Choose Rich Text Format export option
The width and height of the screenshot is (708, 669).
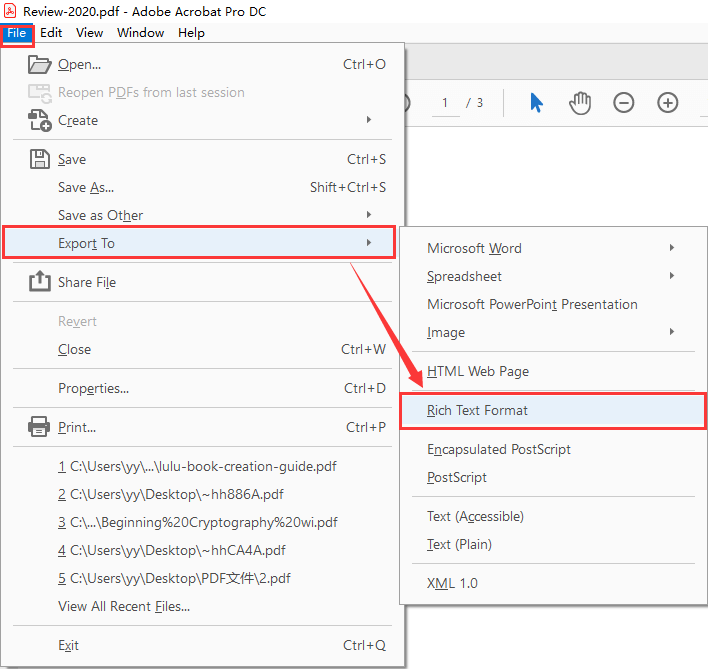(478, 411)
